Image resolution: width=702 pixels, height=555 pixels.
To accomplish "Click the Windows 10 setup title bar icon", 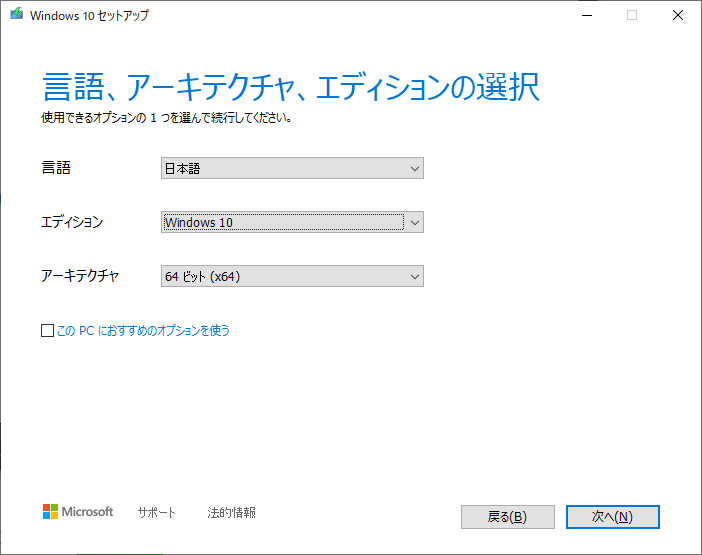I will pyautogui.click(x=17, y=14).
